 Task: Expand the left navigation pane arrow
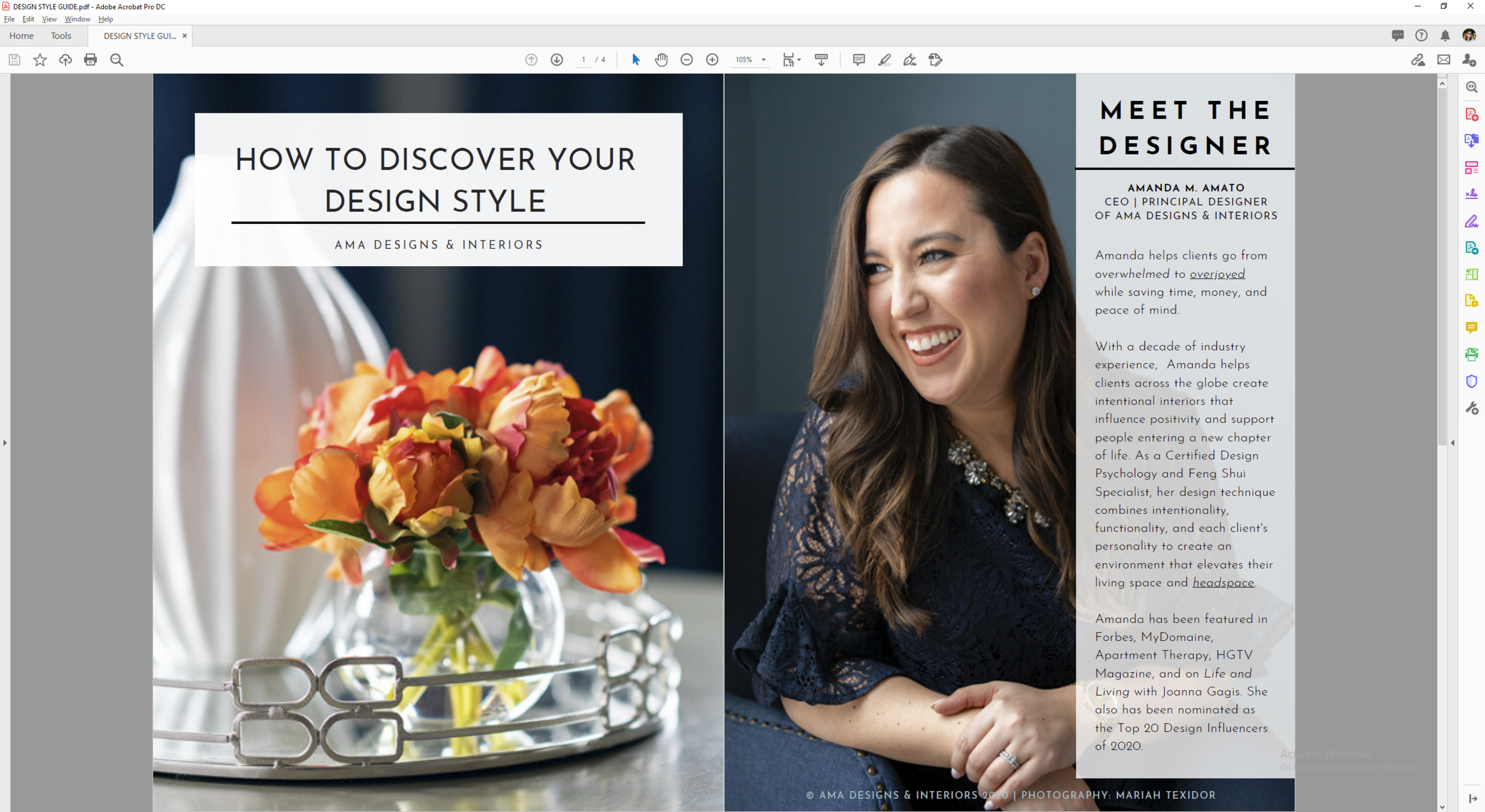[x=5, y=443]
